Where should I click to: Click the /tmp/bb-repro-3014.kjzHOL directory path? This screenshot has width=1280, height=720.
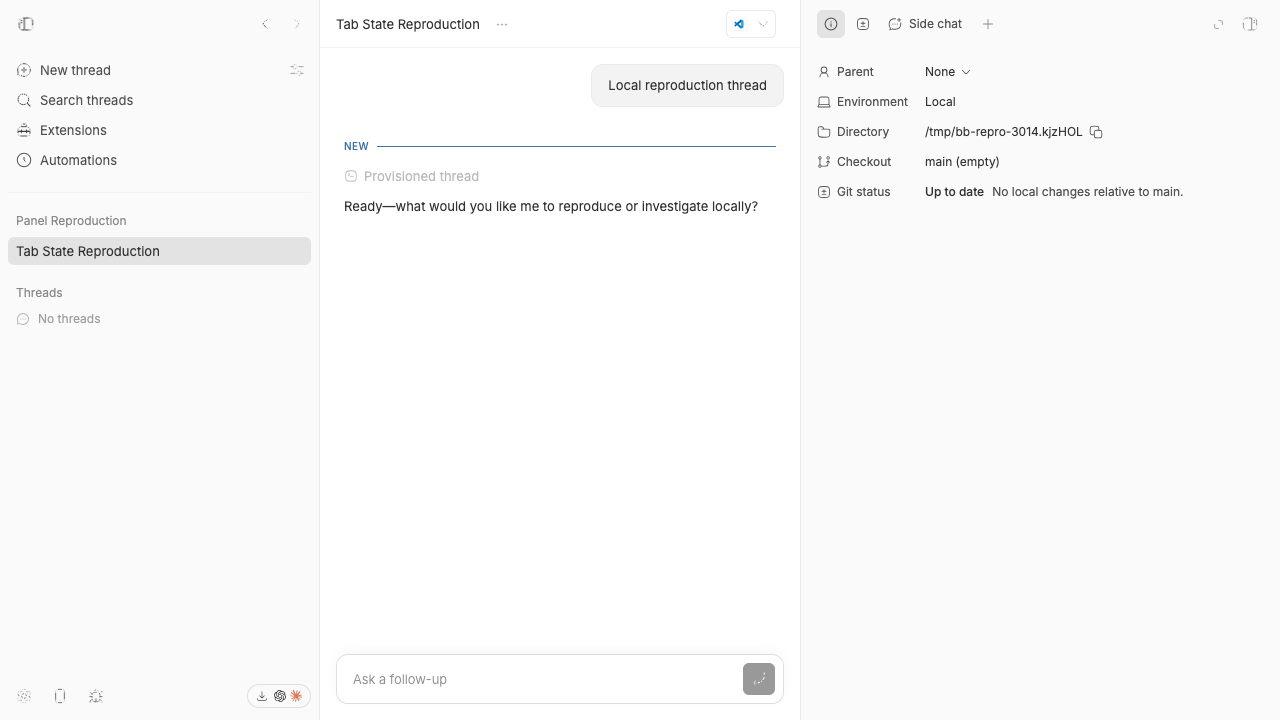1003,132
